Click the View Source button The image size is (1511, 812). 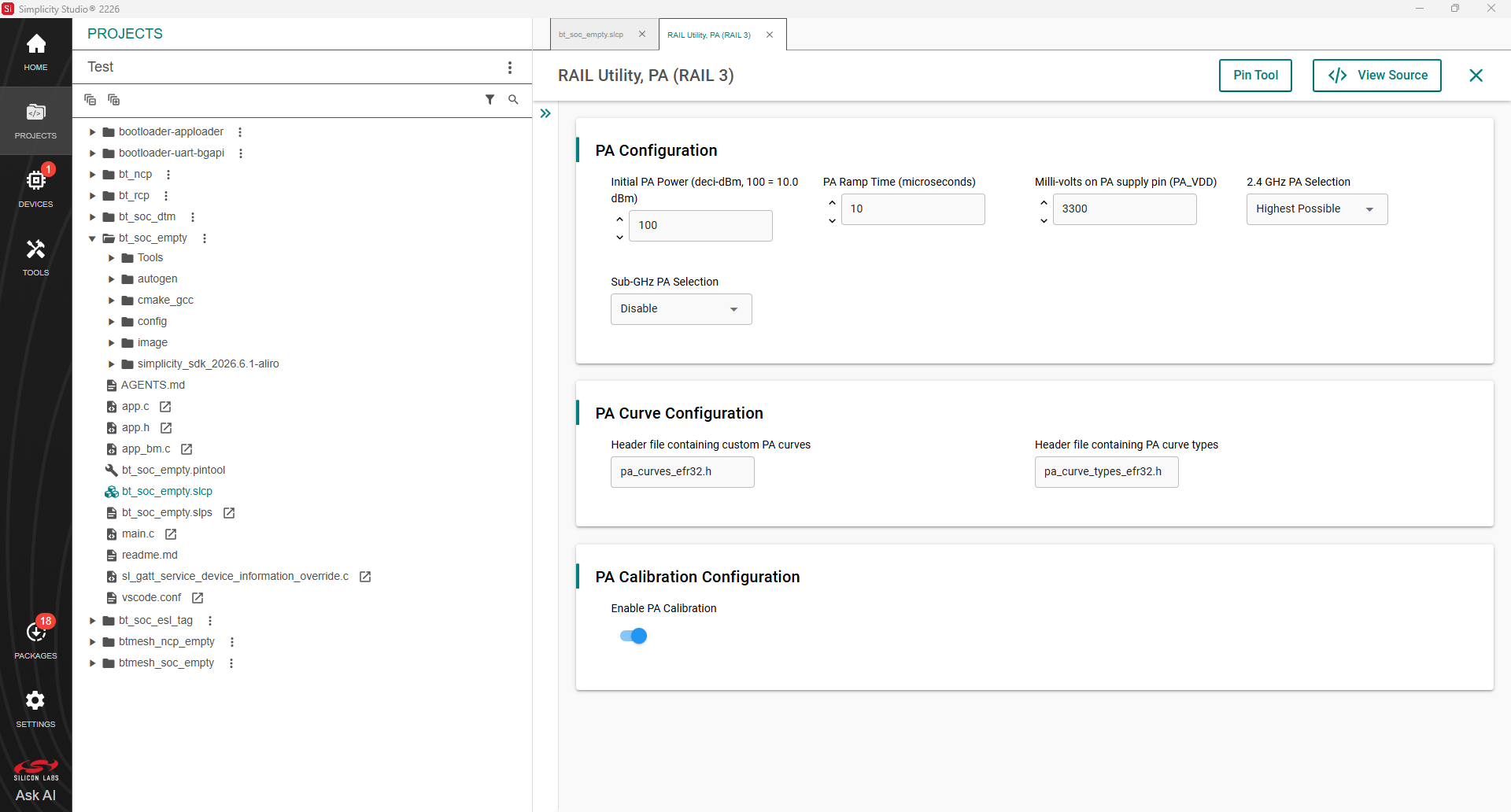click(1376, 76)
